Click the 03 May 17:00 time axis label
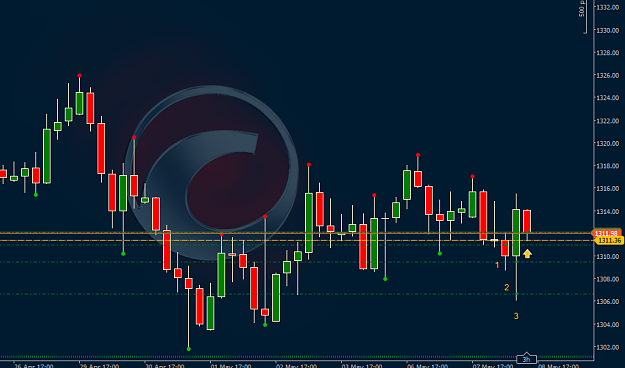The width and height of the screenshot is (625, 368). [x=362, y=365]
